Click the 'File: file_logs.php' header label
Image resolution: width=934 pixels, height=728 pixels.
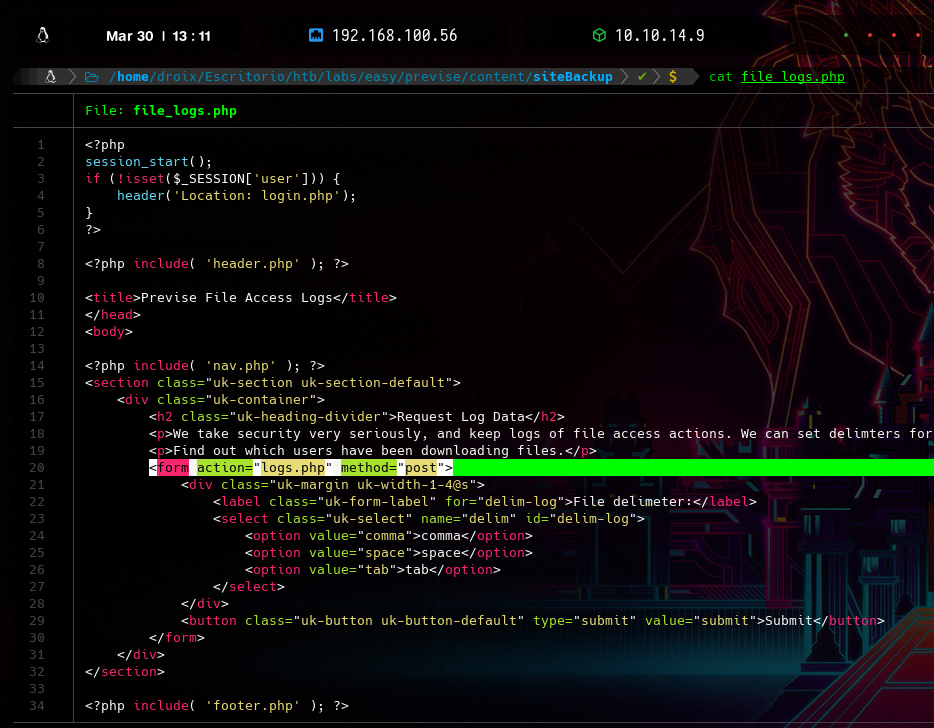pyautogui.click(x=161, y=111)
